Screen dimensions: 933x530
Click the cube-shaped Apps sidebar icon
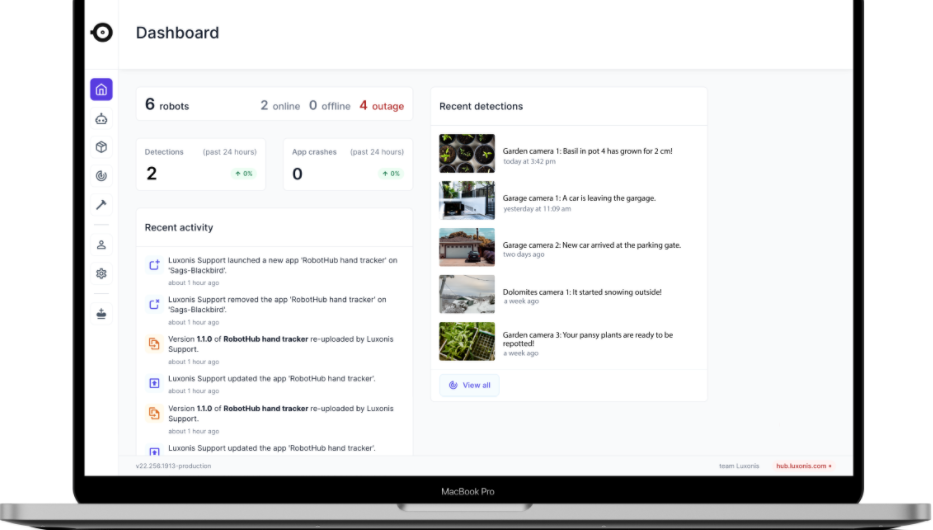(101, 147)
